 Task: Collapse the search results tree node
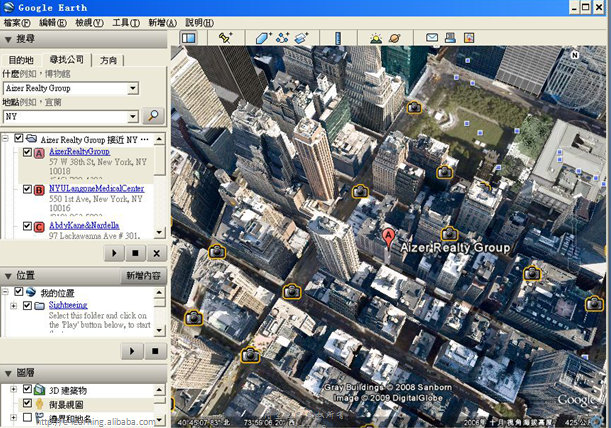pos(5,138)
